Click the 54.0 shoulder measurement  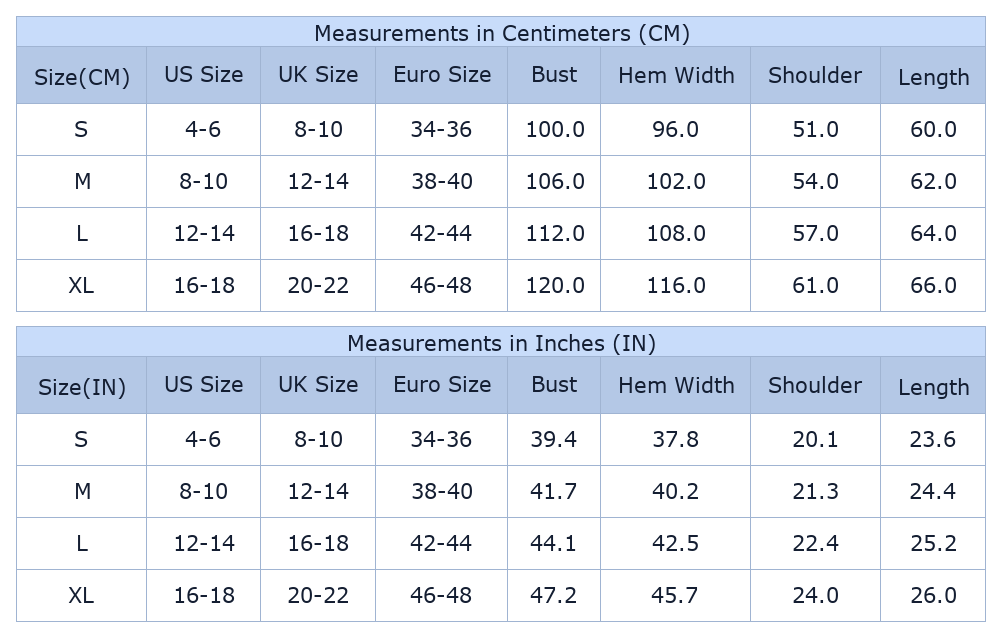coord(815,181)
